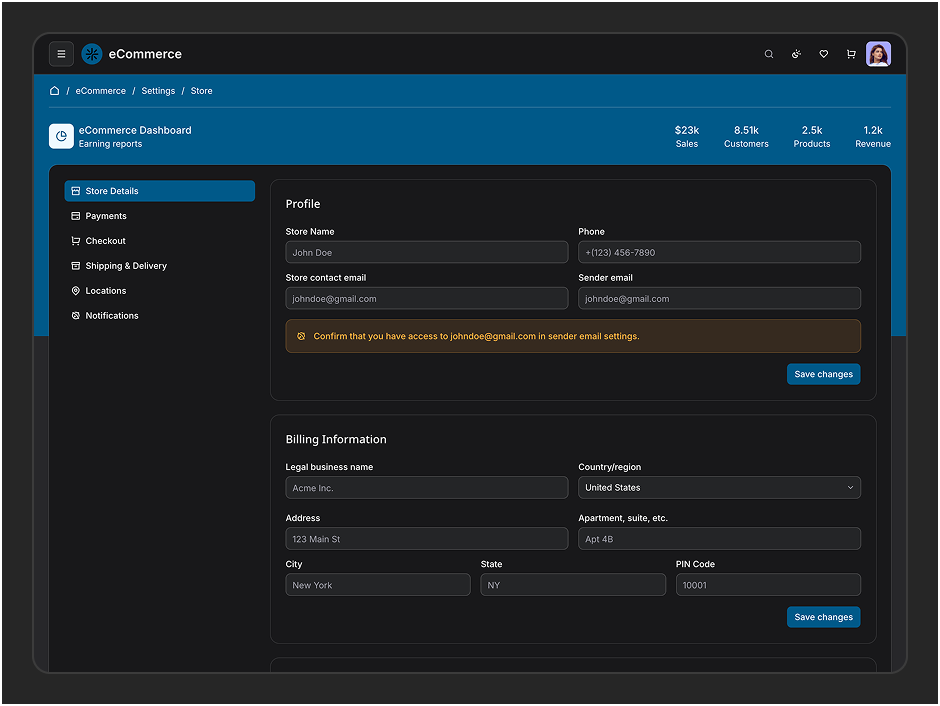This screenshot has width=940, height=706.
Task: Click the 1.2k Revenue stat
Action: pos(873,137)
